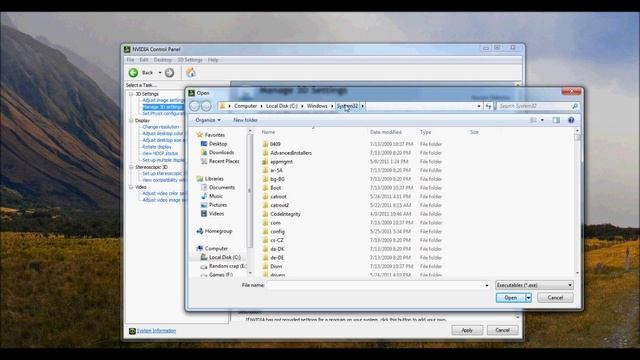Open the System Information link
Screen dimensions: 640x360
point(156,331)
